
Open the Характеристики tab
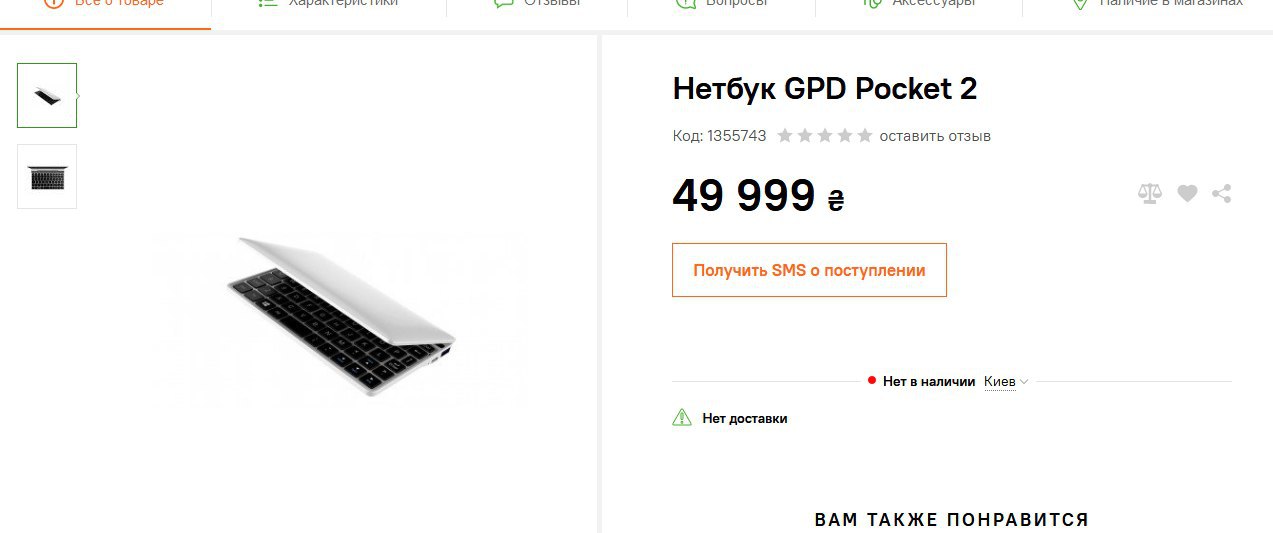(x=329, y=4)
